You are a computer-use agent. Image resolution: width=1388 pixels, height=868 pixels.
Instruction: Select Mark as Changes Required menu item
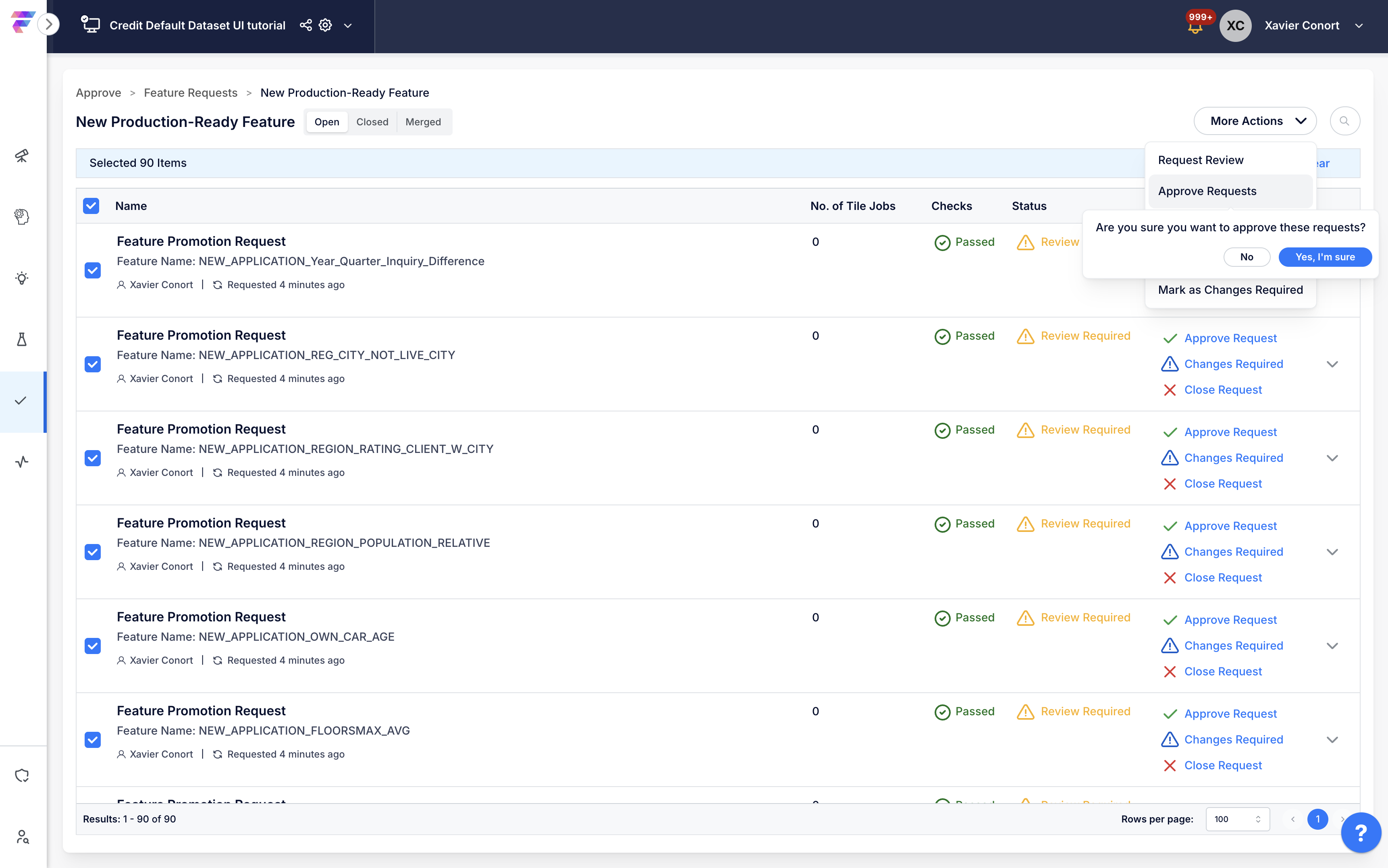point(1230,290)
